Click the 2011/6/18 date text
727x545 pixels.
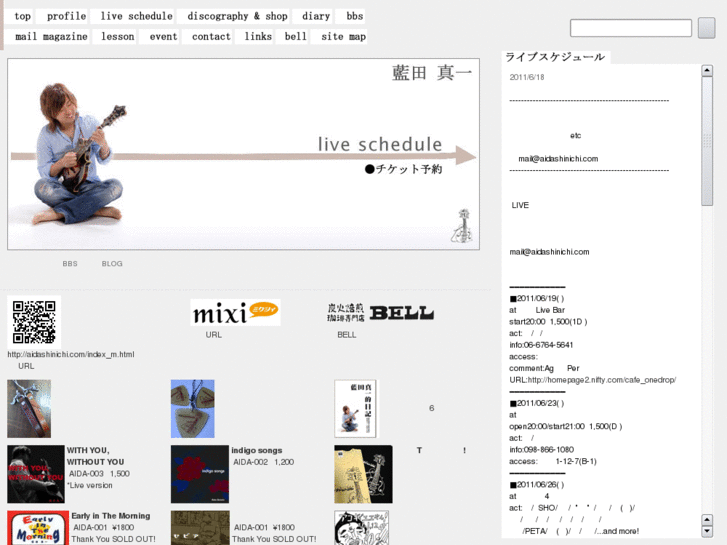point(527,77)
